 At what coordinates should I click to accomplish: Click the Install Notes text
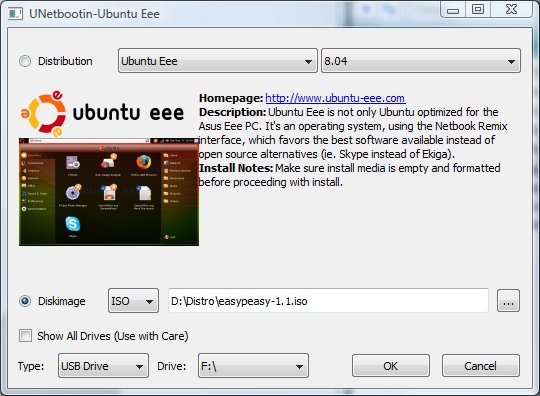(x=236, y=168)
